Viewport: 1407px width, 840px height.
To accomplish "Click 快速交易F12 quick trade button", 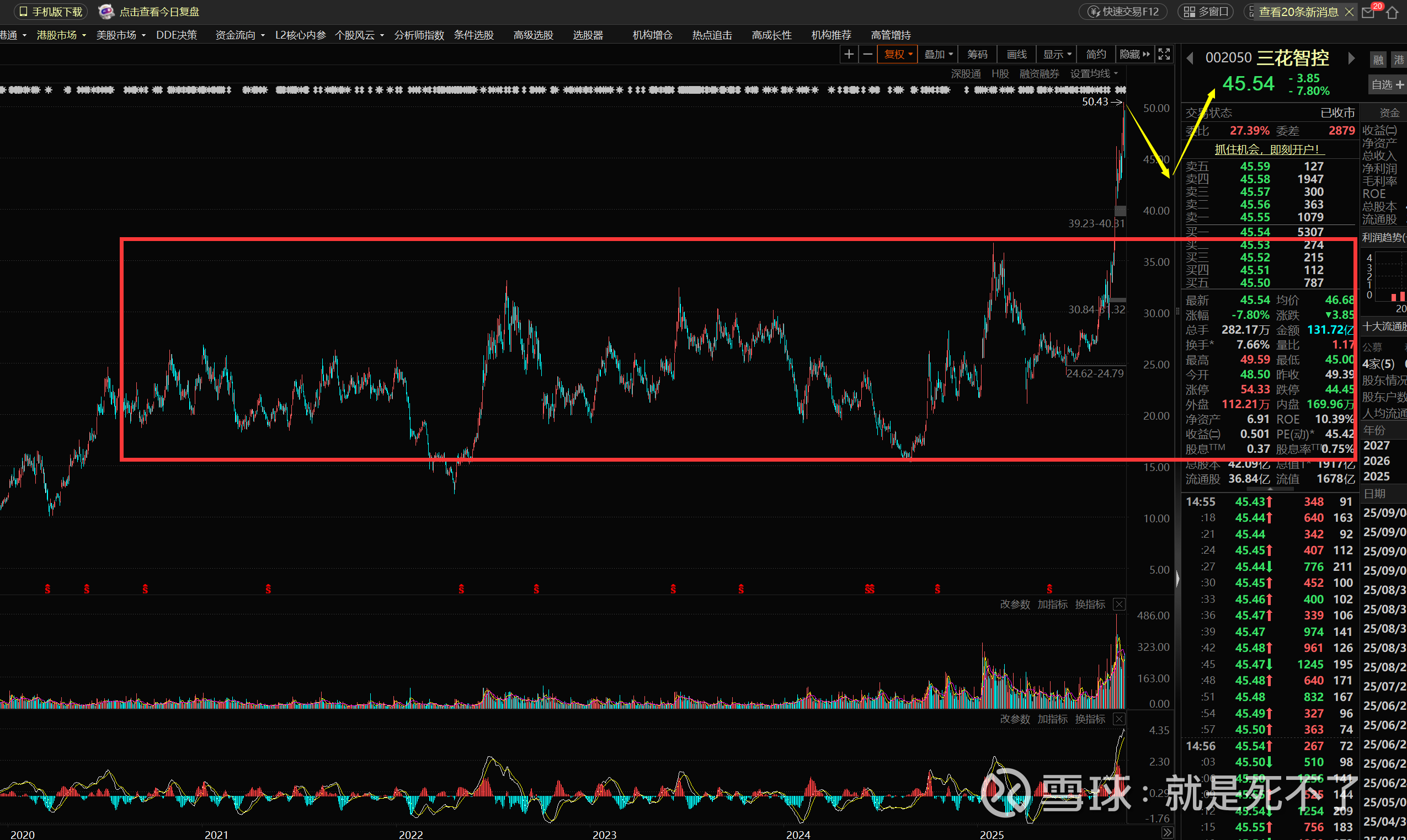I will click(1123, 12).
